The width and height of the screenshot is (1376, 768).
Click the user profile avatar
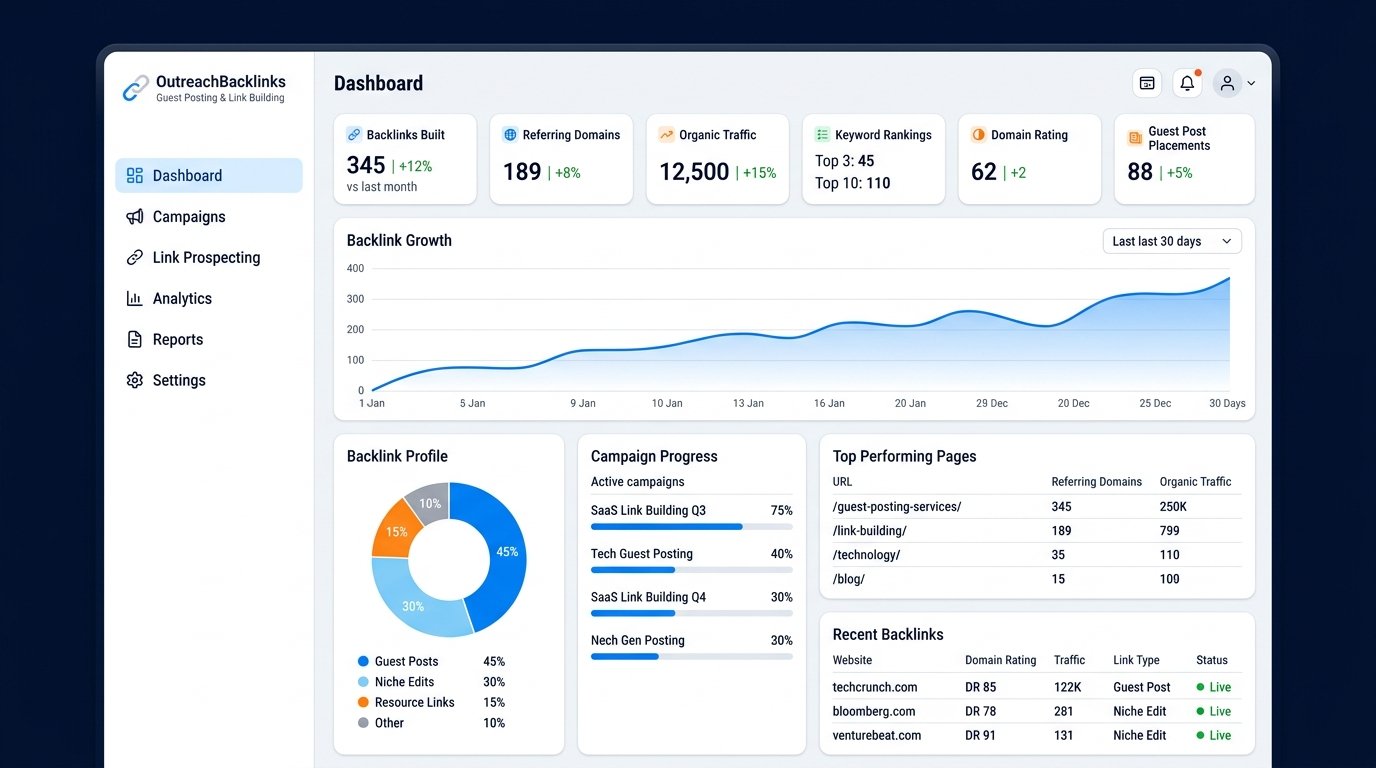pos(1227,83)
